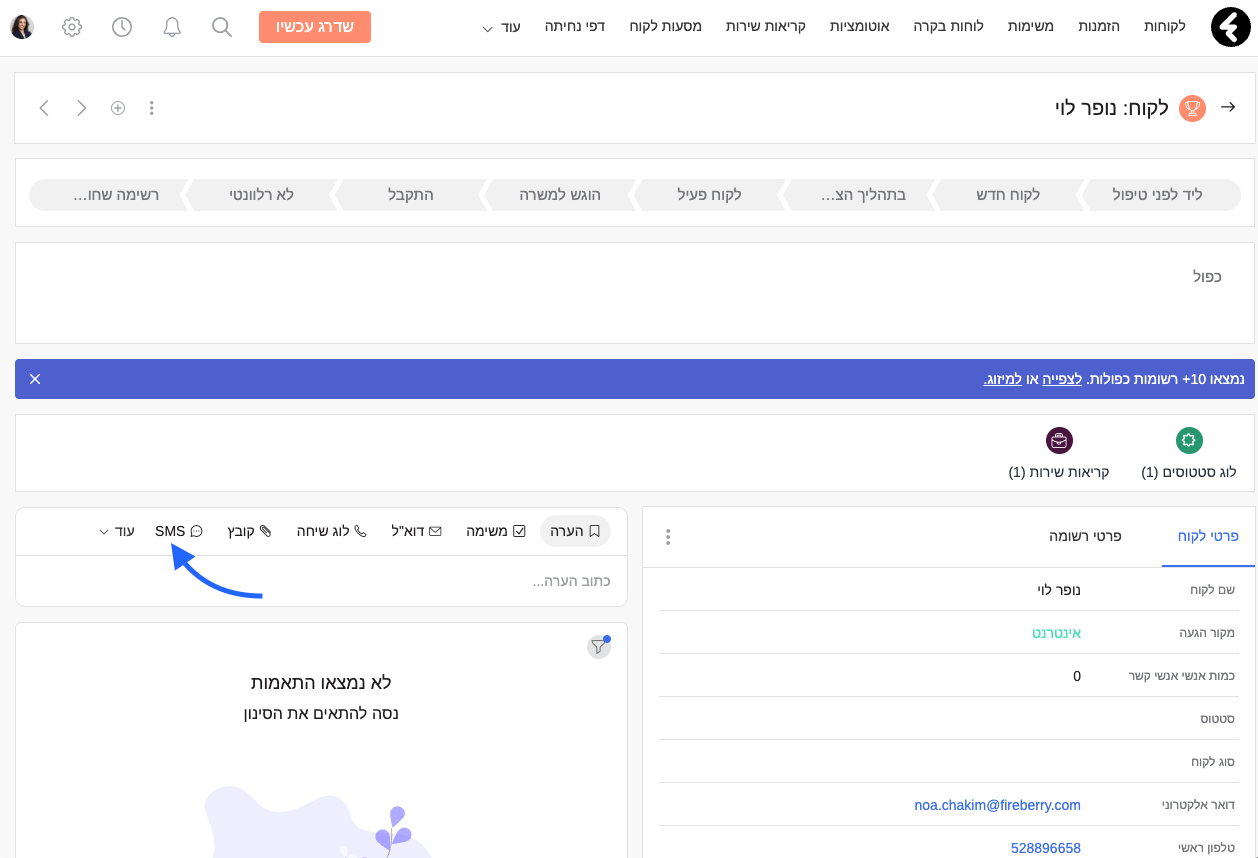Click the לצפייה link in banner
Screen dimensions: 1258x858
pos(1062,380)
